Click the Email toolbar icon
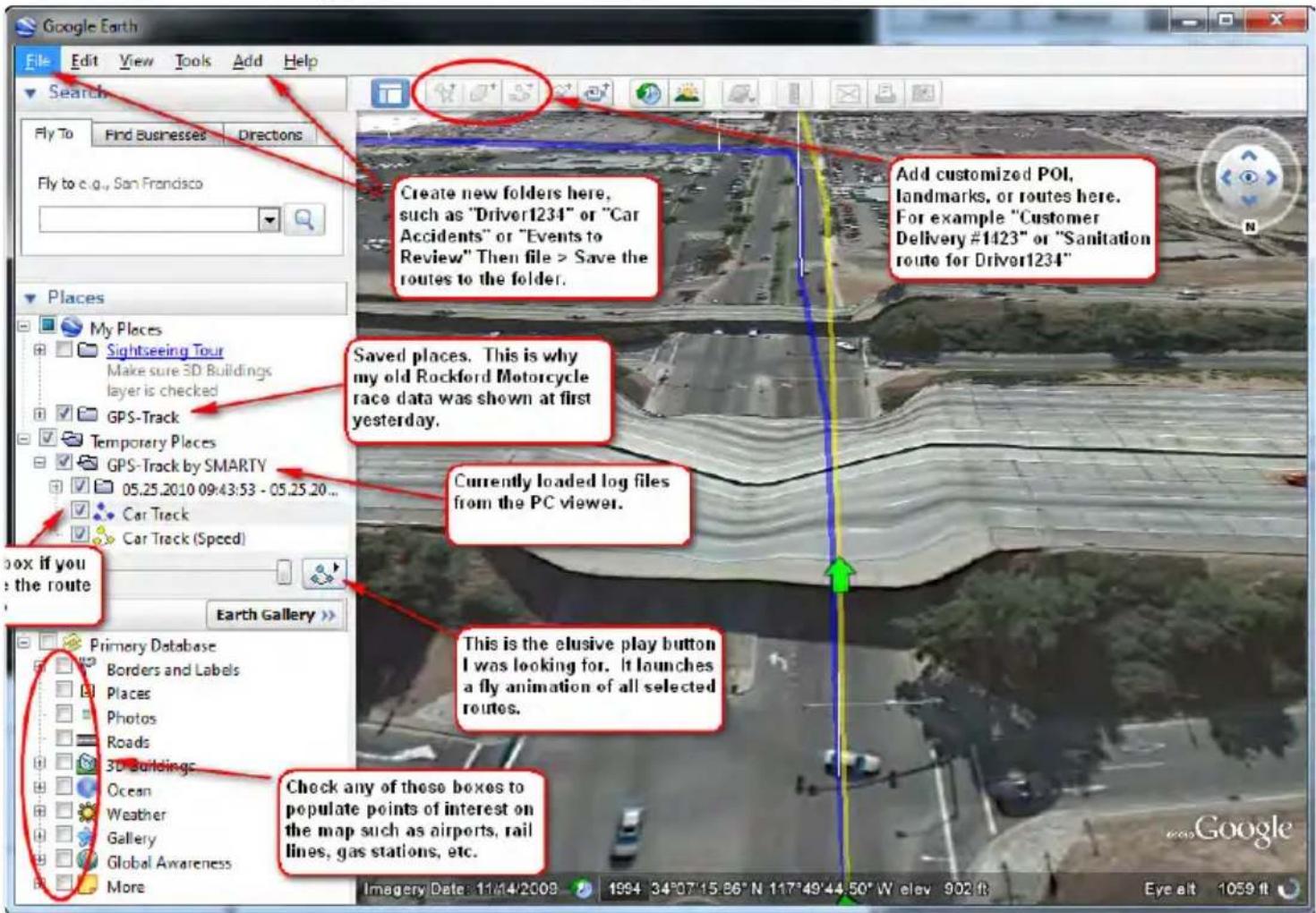Image resolution: width=1316 pixels, height=913 pixels. click(x=847, y=93)
